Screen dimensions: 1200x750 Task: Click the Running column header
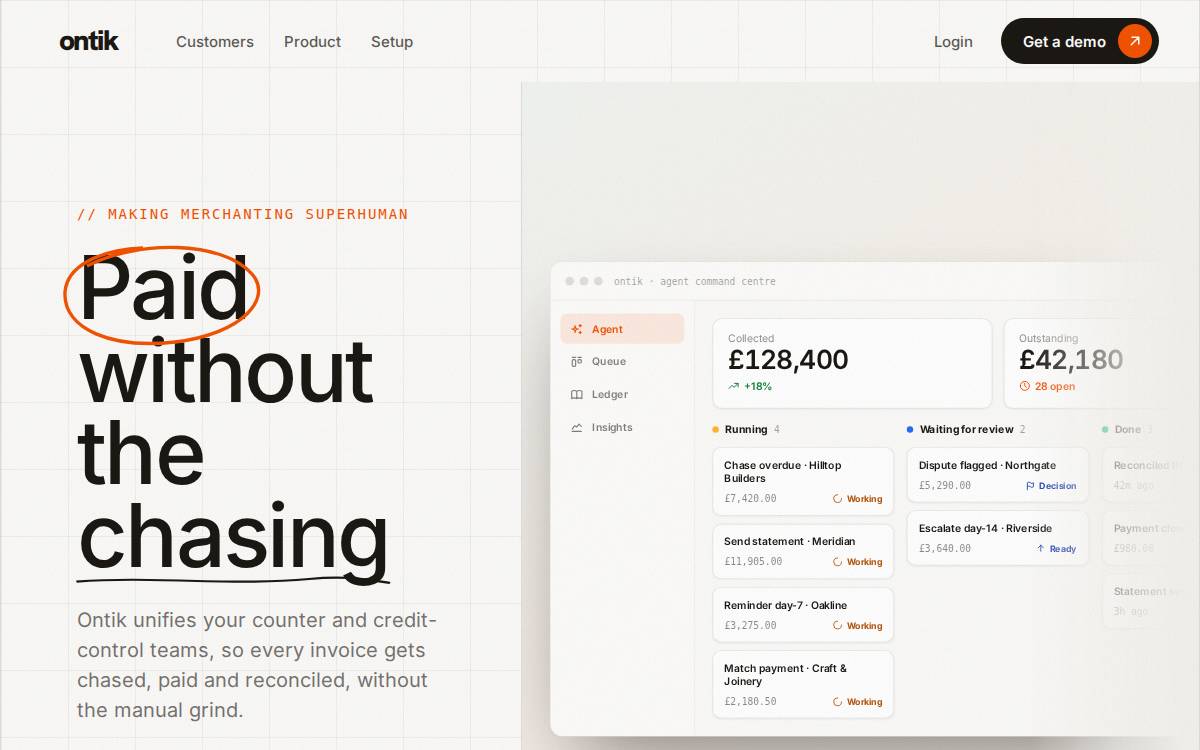point(746,429)
